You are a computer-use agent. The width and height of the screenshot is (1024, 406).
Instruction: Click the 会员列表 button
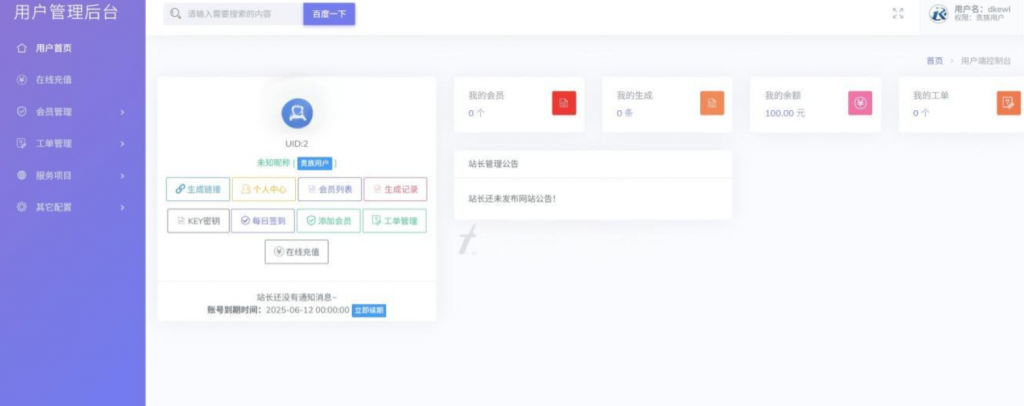pyautogui.click(x=330, y=189)
